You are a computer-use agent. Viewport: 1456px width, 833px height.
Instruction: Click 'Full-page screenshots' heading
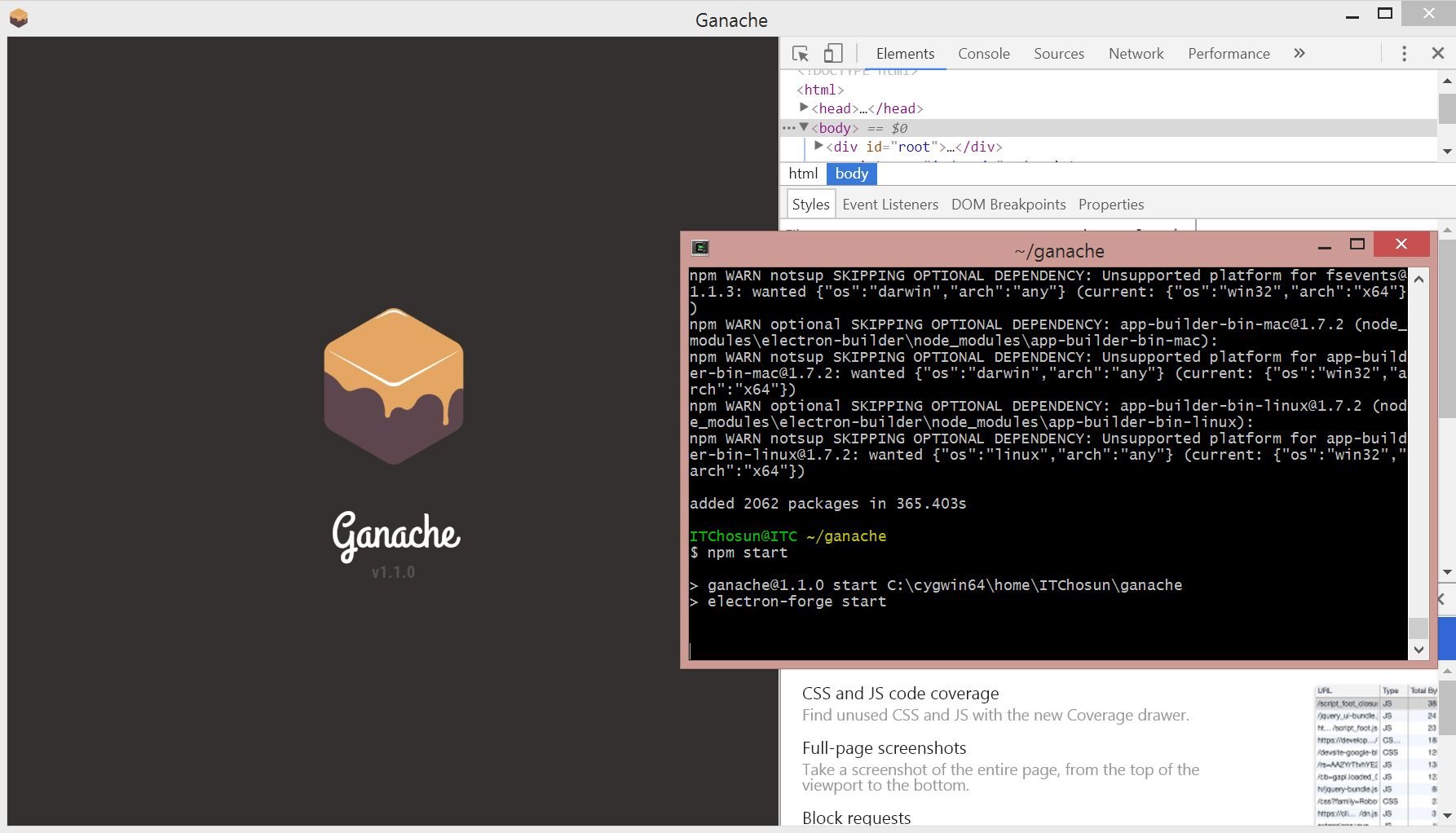(884, 748)
